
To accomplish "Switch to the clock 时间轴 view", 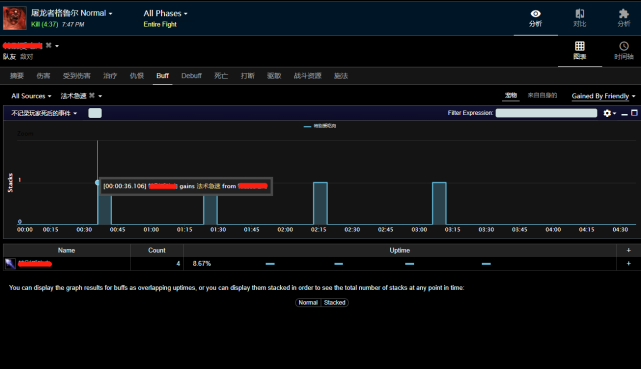I will point(623,50).
